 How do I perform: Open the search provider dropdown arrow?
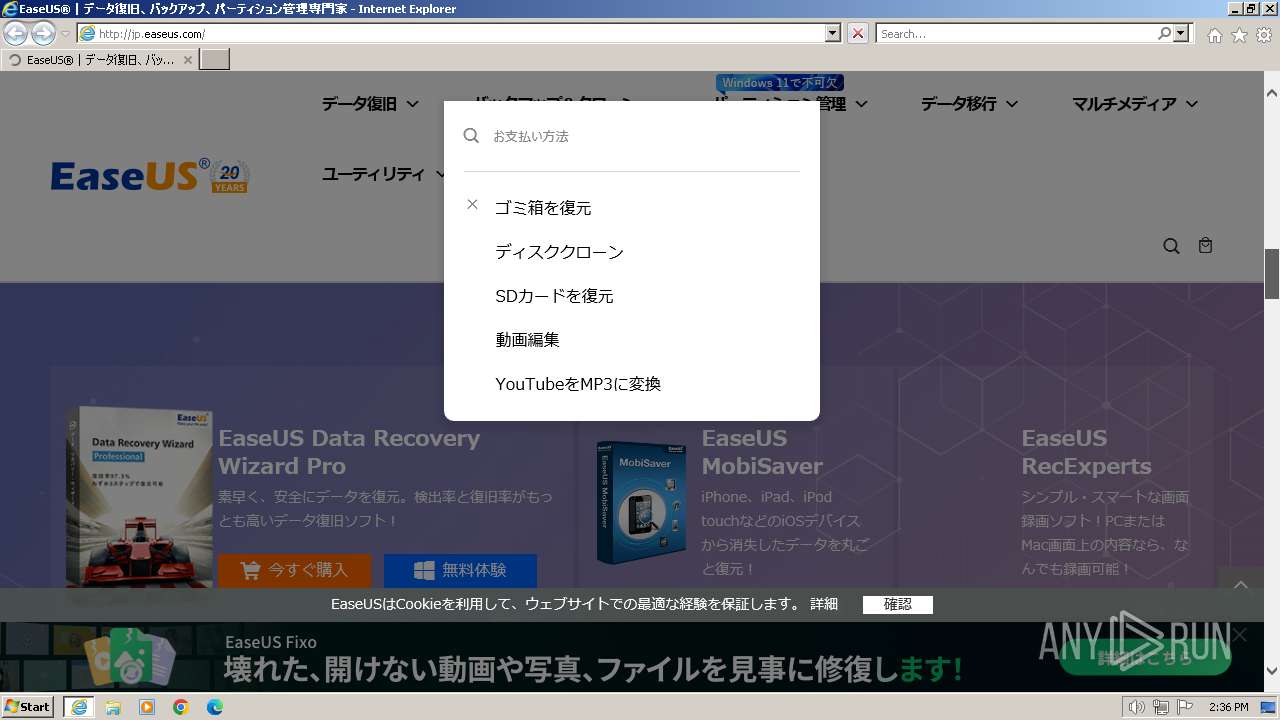point(1182,34)
